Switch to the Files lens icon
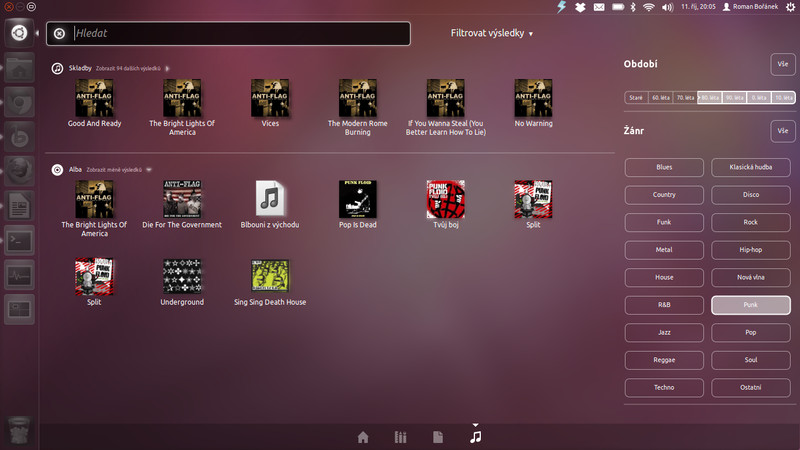This screenshot has width=800, height=450. [x=438, y=437]
